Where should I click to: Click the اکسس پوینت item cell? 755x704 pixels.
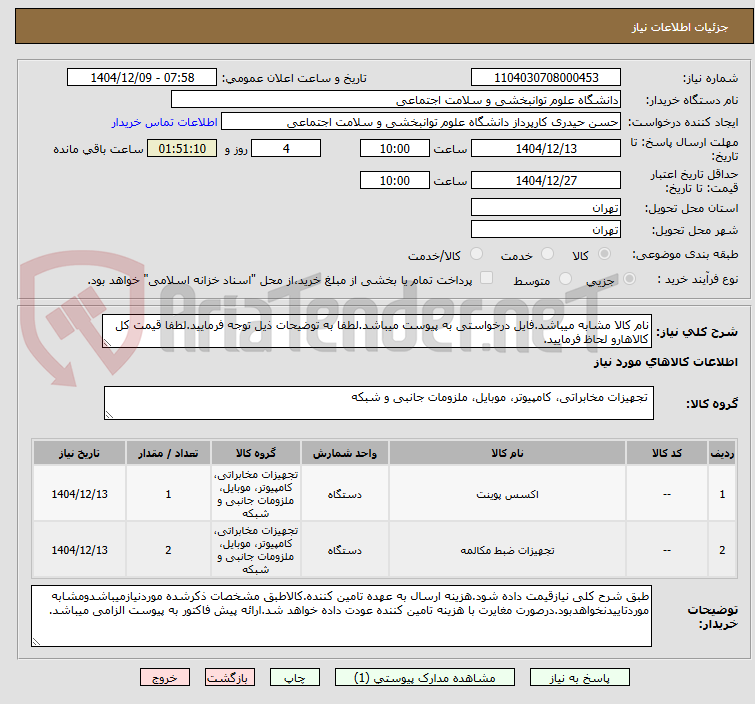507,494
